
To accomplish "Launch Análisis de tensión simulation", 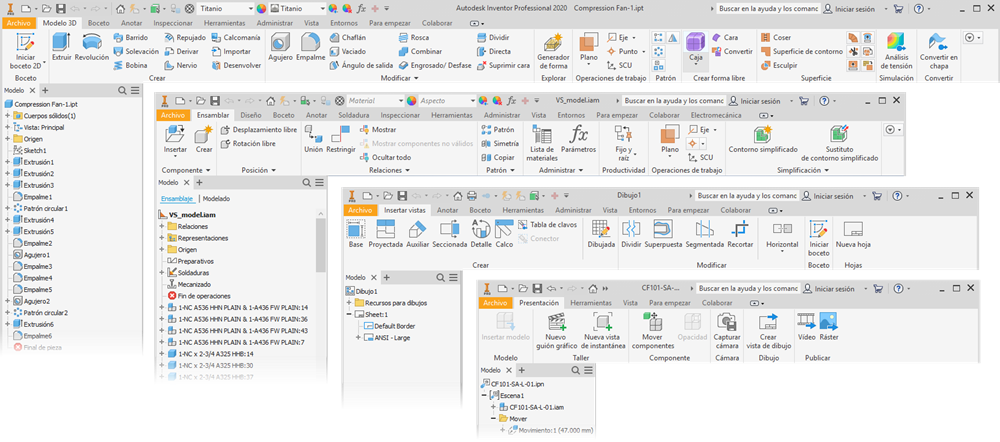I will [x=896, y=51].
